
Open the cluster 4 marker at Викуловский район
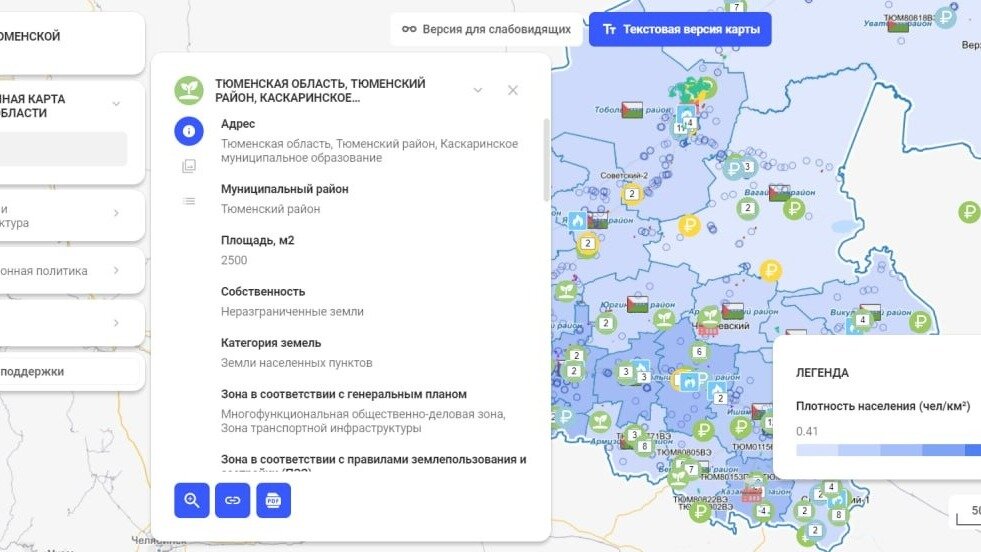point(863,320)
